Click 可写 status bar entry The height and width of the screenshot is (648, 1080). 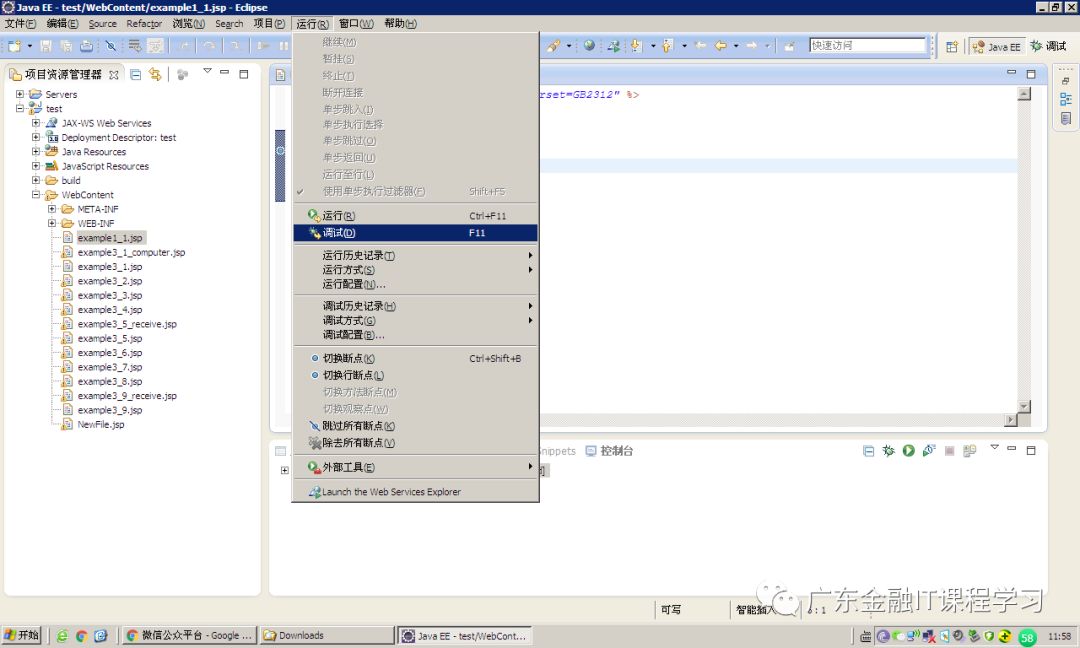click(x=671, y=609)
